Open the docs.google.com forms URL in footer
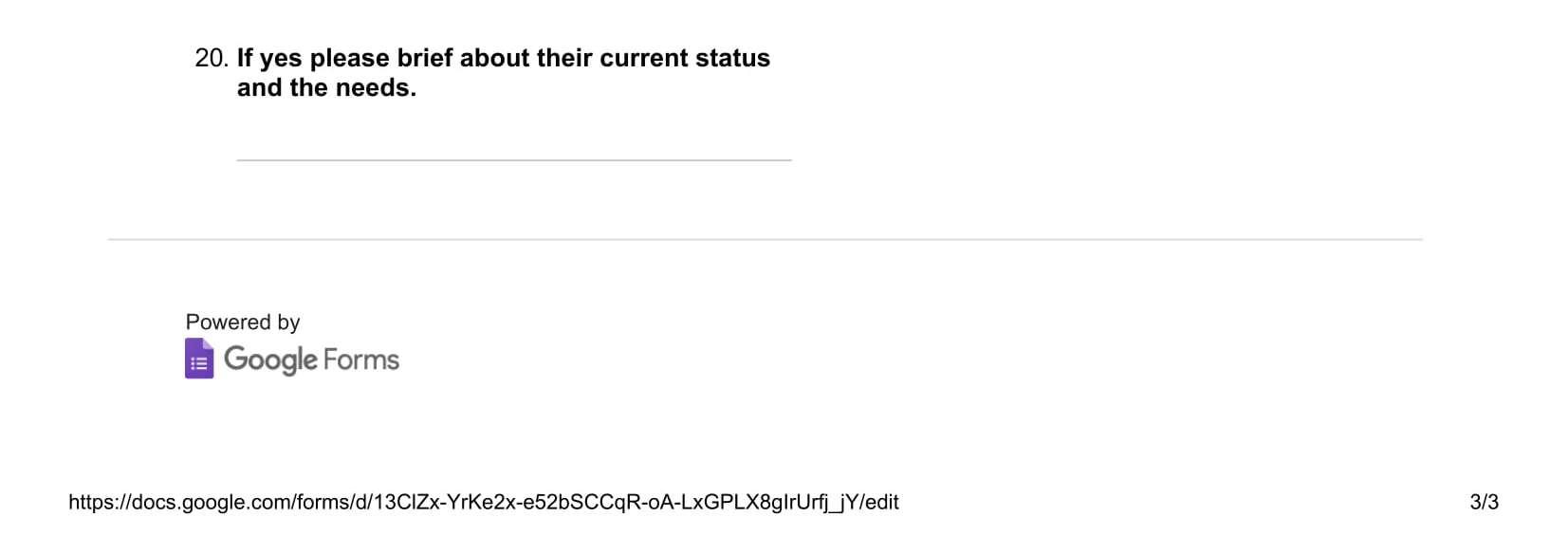Image resolution: width=1568 pixels, height=554 pixels. pyautogui.click(x=484, y=503)
